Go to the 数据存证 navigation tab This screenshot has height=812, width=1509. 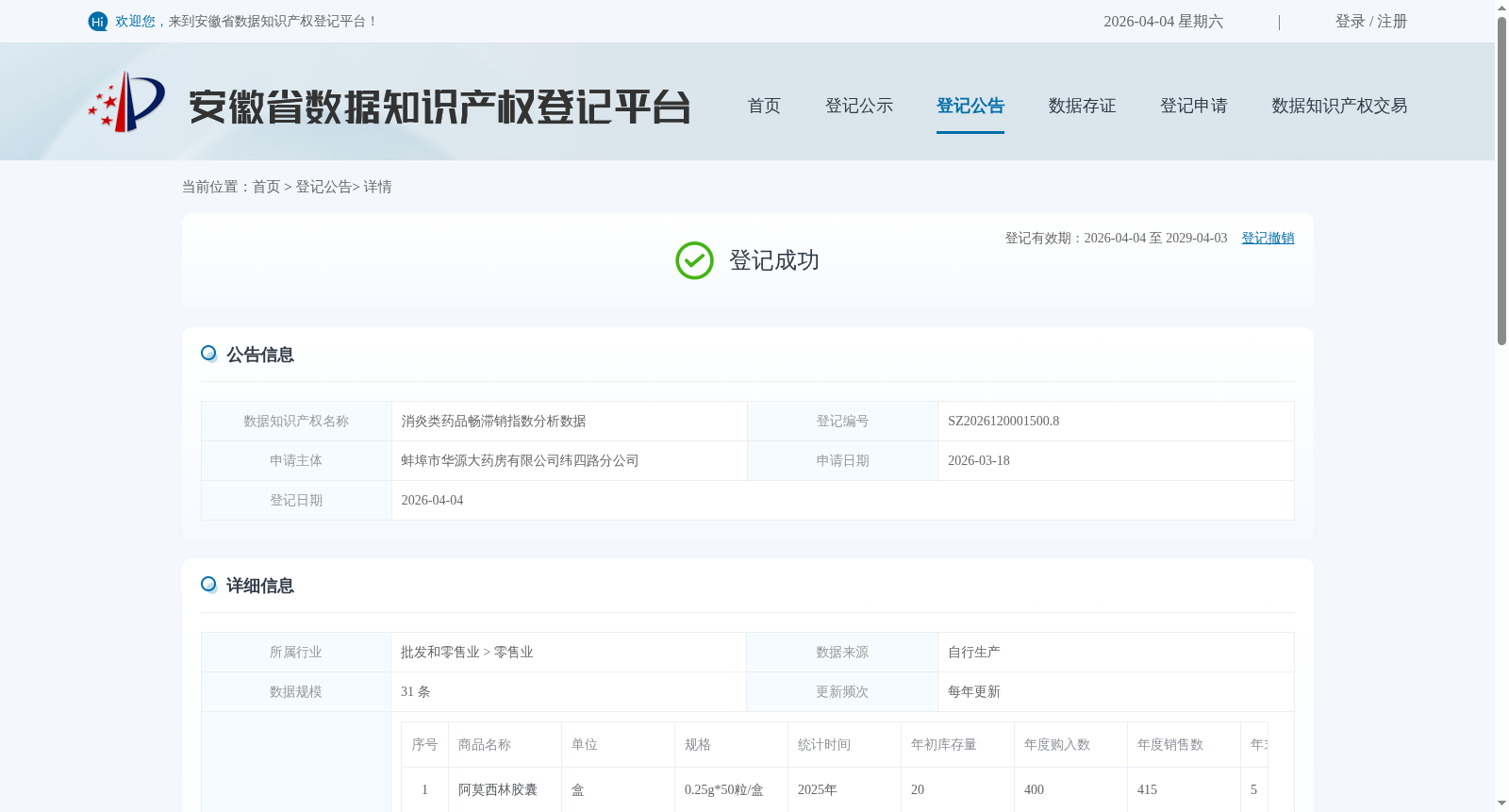(x=1082, y=106)
